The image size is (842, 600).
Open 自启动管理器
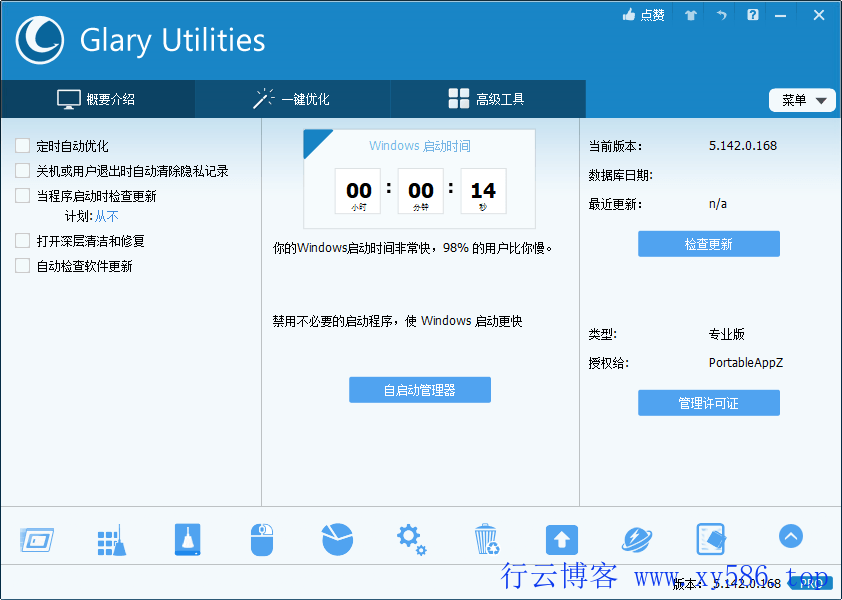[x=419, y=389]
